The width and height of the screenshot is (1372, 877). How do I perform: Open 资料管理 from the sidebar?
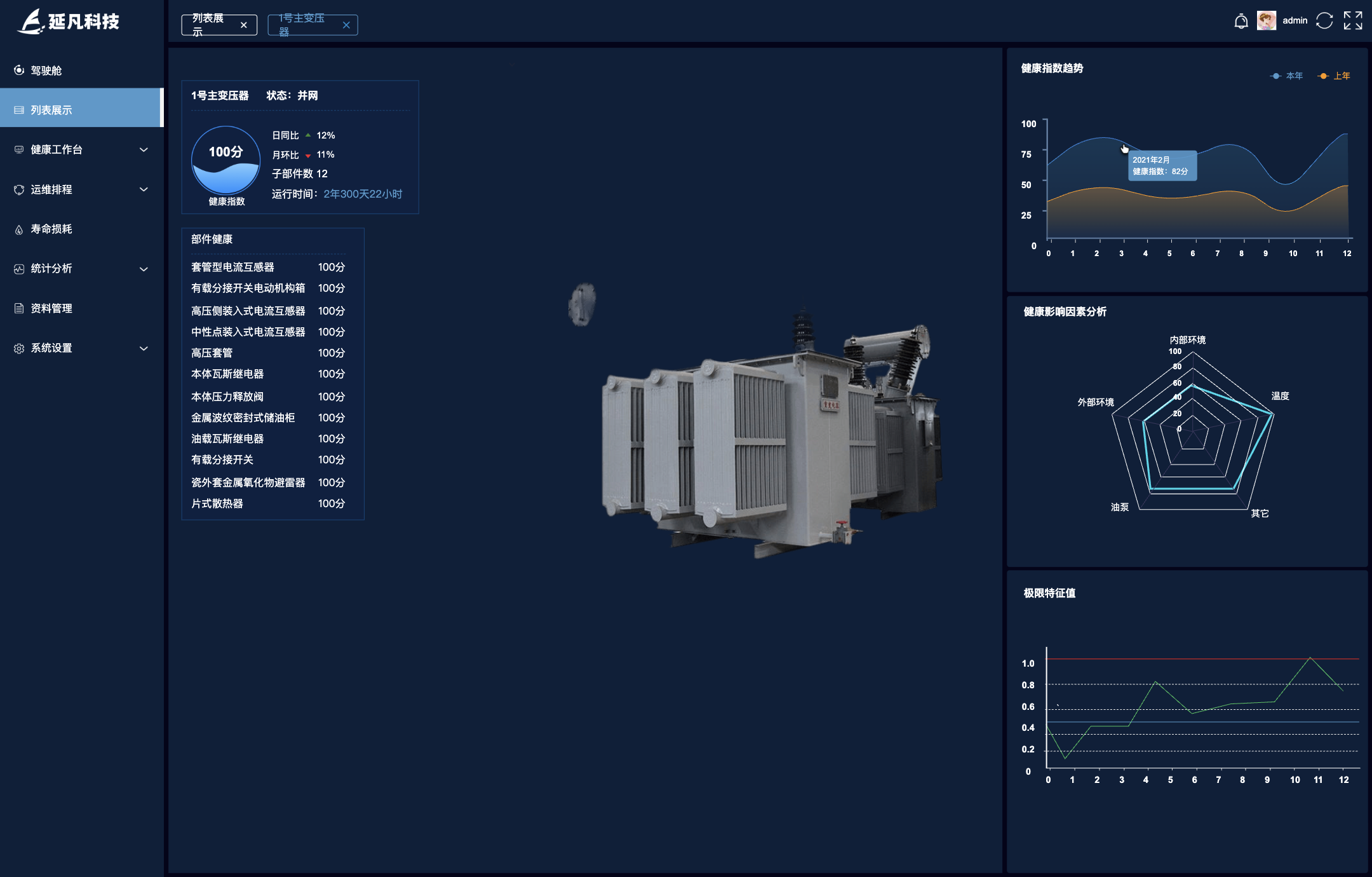click(51, 308)
